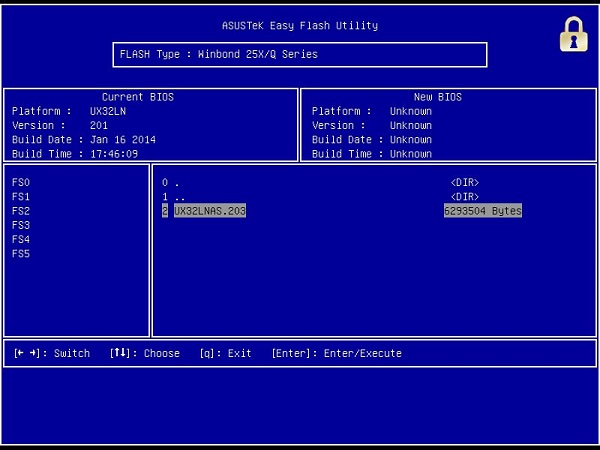Image resolution: width=600 pixels, height=450 pixels.
Task: Click the FLASH Type Winbond field
Action: click(299, 54)
